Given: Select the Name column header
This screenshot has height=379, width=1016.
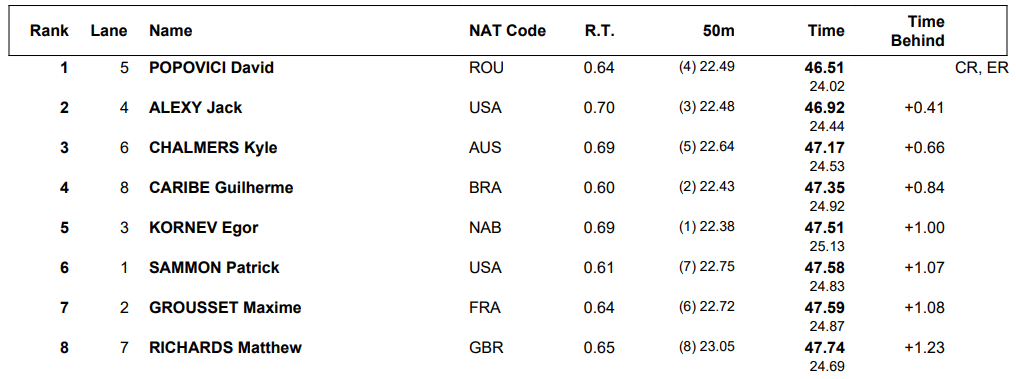Looking at the screenshot, I should pyautogui.click(x=170, y=30).
